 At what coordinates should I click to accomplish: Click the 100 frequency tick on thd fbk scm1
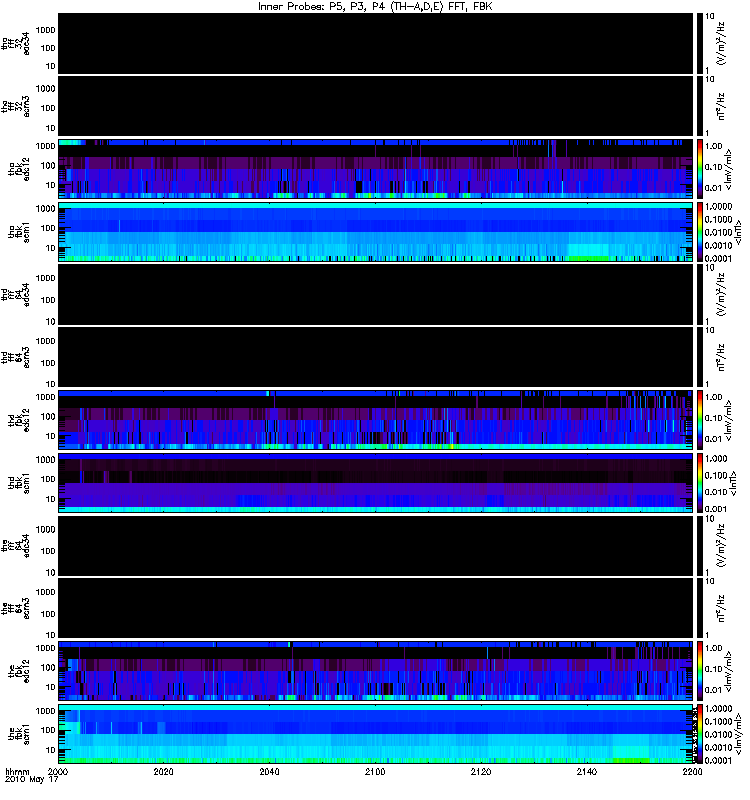click(47, 480)
